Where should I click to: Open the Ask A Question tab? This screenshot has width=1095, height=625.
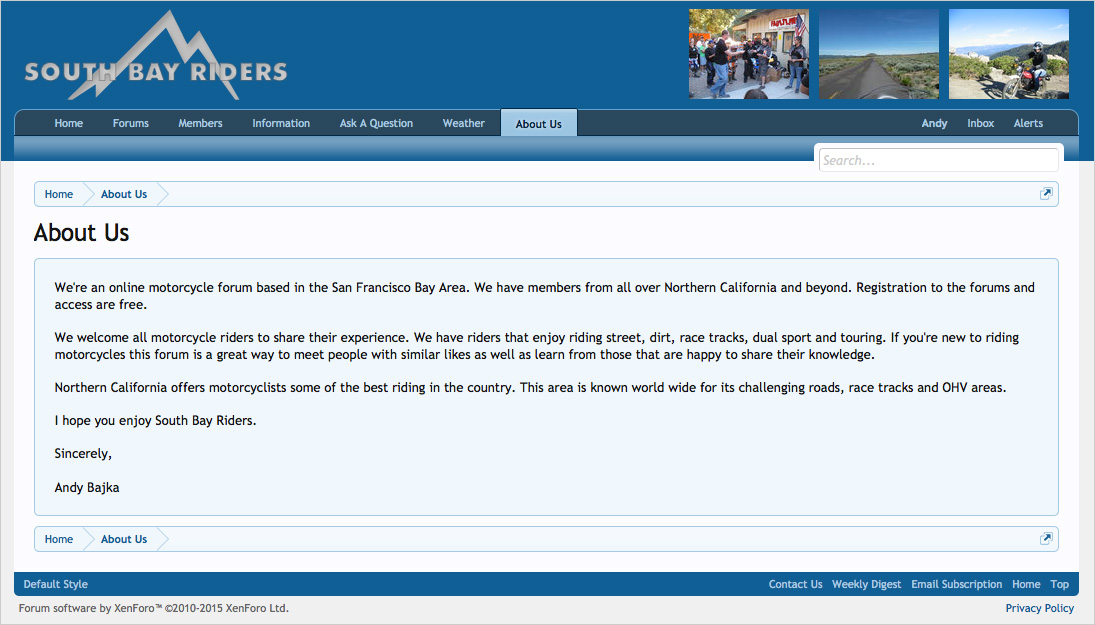click(x=376, y=123)
